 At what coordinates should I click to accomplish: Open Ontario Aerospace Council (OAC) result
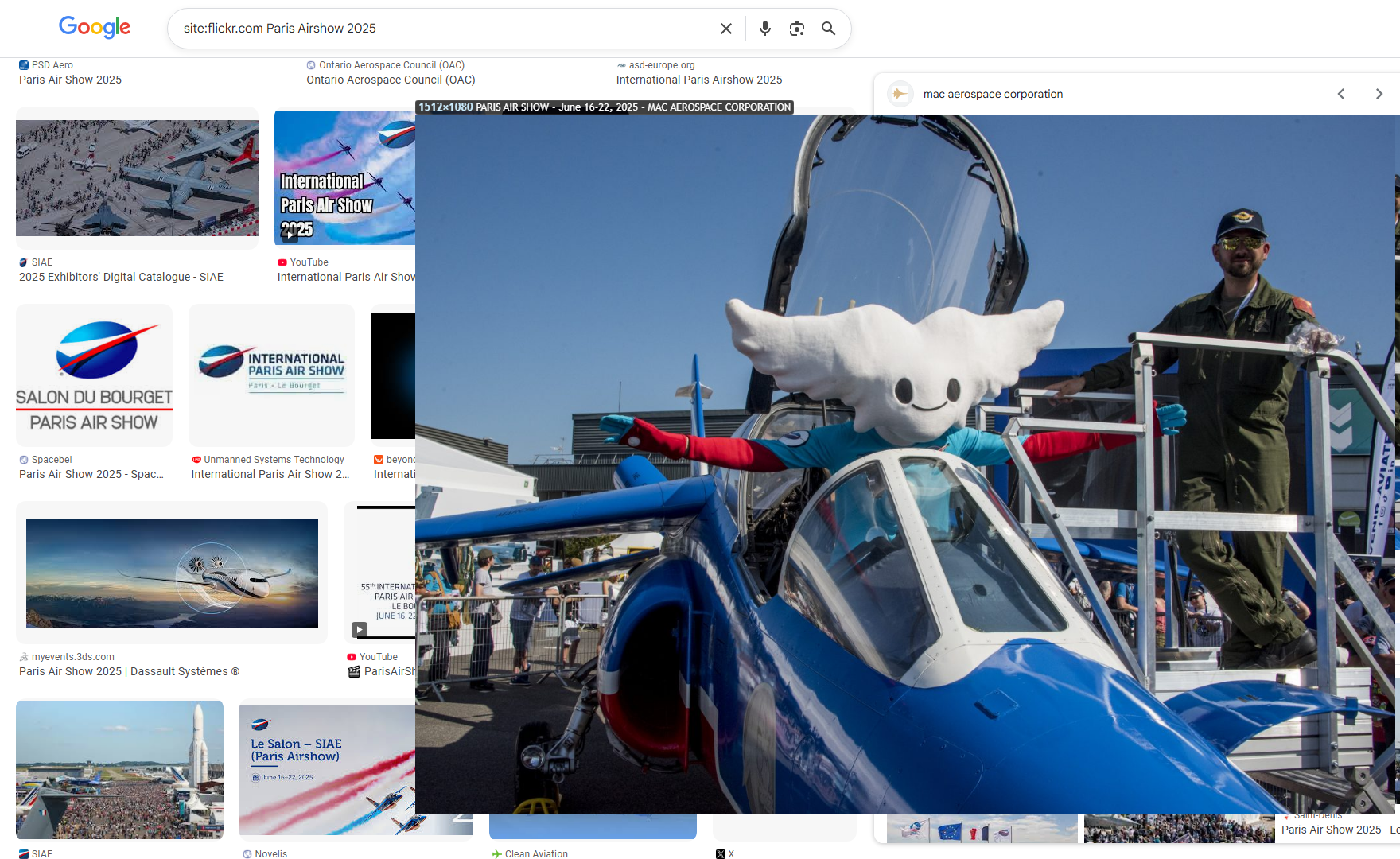391,80
